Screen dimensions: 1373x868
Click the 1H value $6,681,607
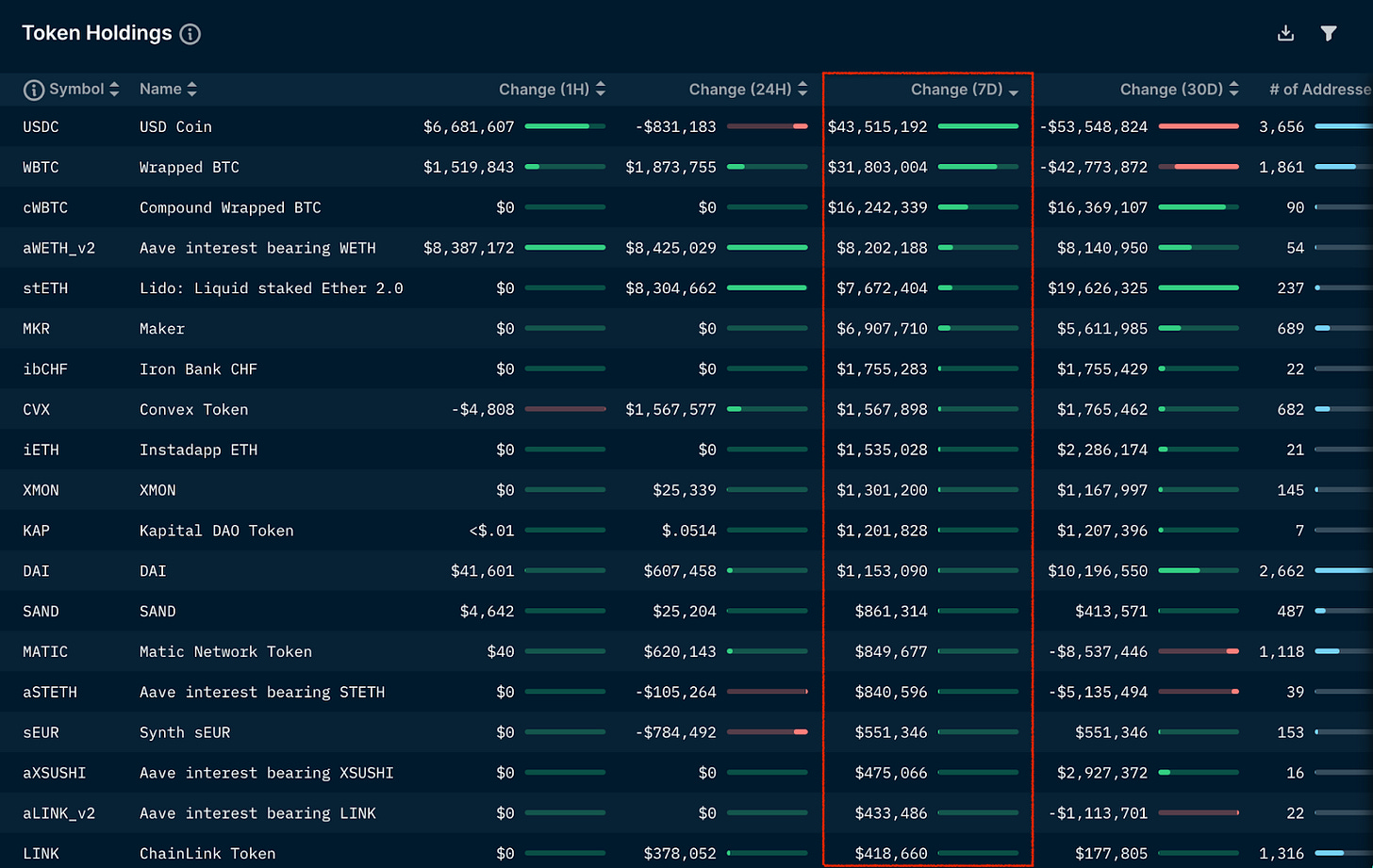point(469,126)
